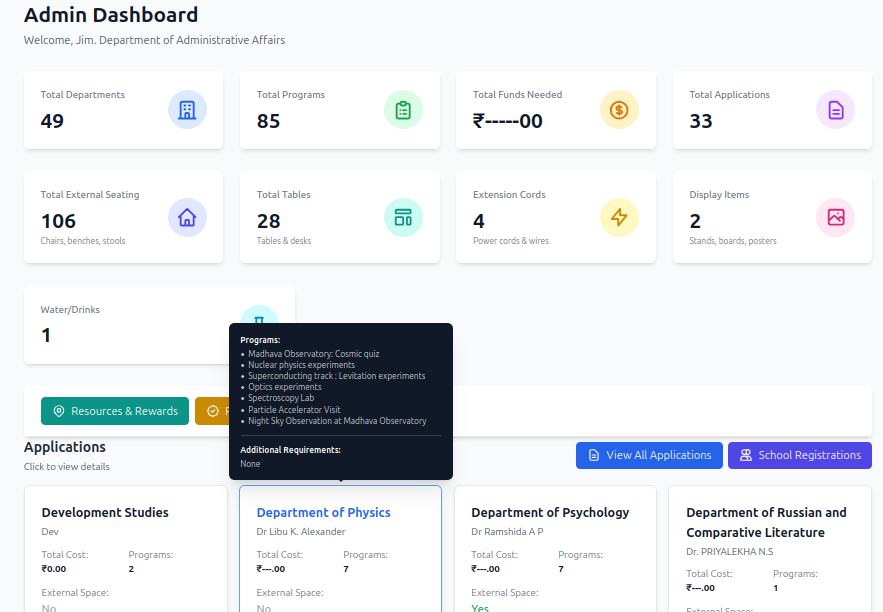Click the partially hidden orange button
This screenshot has width=883, height=612.
coord(211,411)
